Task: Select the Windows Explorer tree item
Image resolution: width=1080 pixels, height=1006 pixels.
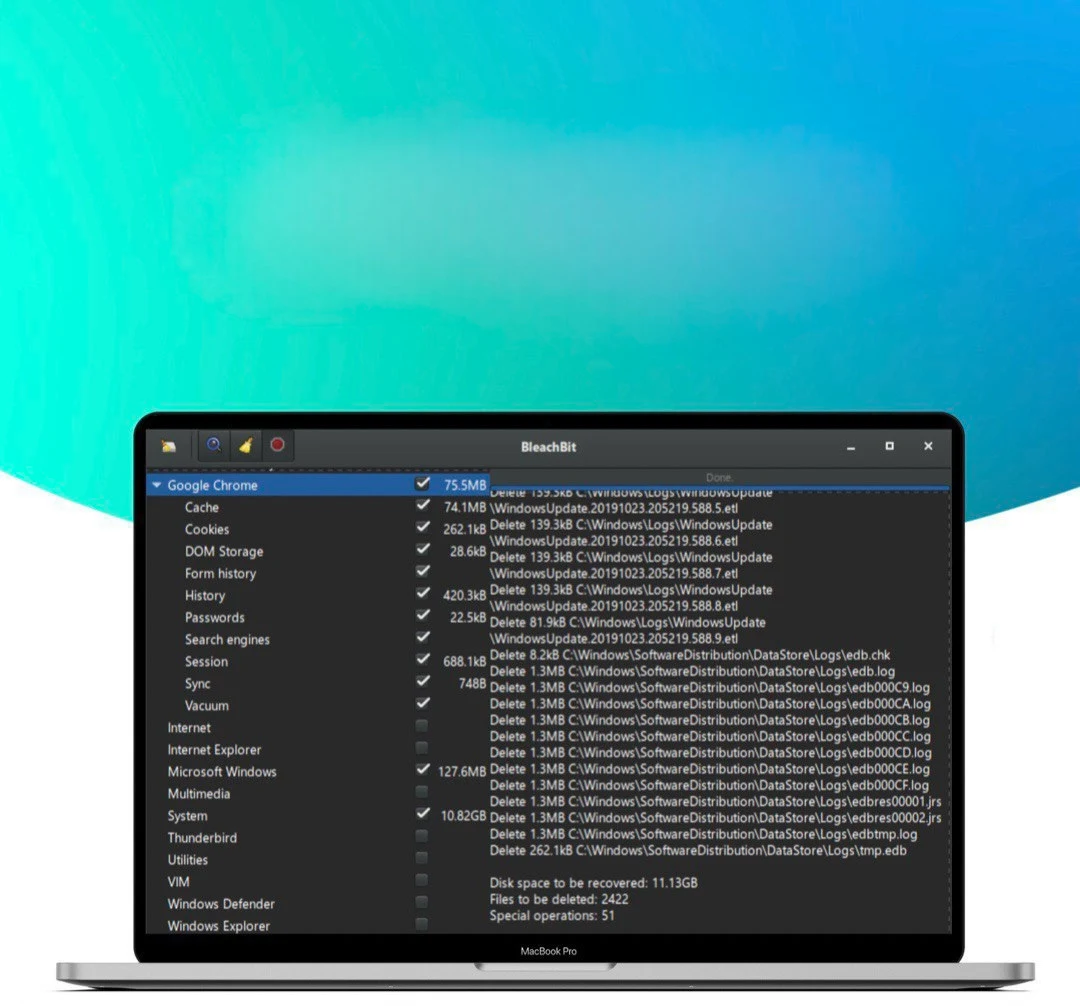Action: coord(219,926)
